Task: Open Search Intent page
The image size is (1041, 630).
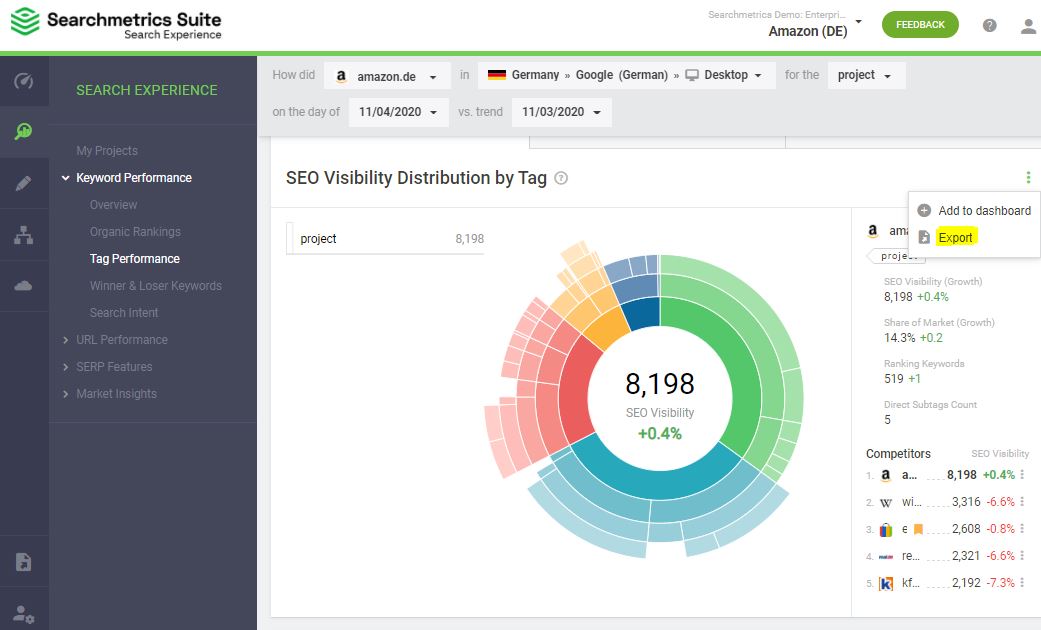Action: tap(124, 313)
